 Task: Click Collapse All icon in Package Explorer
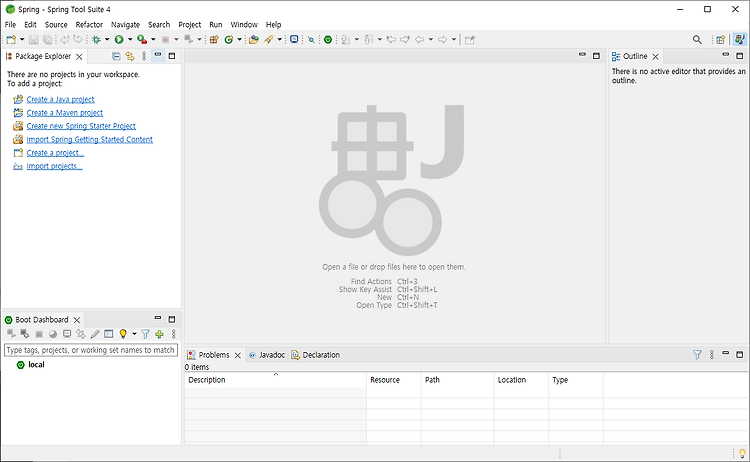click(x=116, y=56)
